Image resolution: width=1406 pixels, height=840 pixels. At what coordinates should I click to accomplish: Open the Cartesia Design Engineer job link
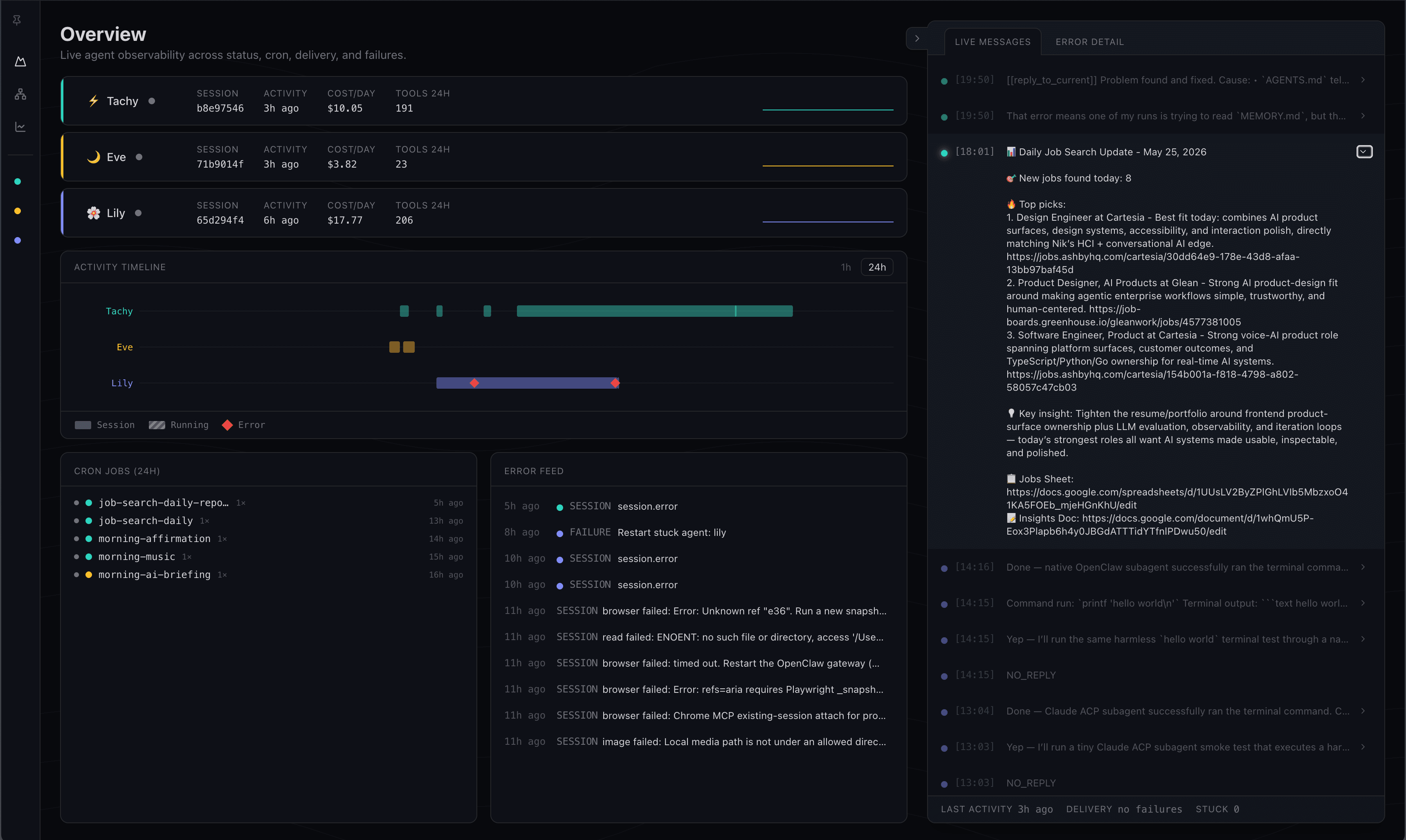click(x=1152, y=263)
